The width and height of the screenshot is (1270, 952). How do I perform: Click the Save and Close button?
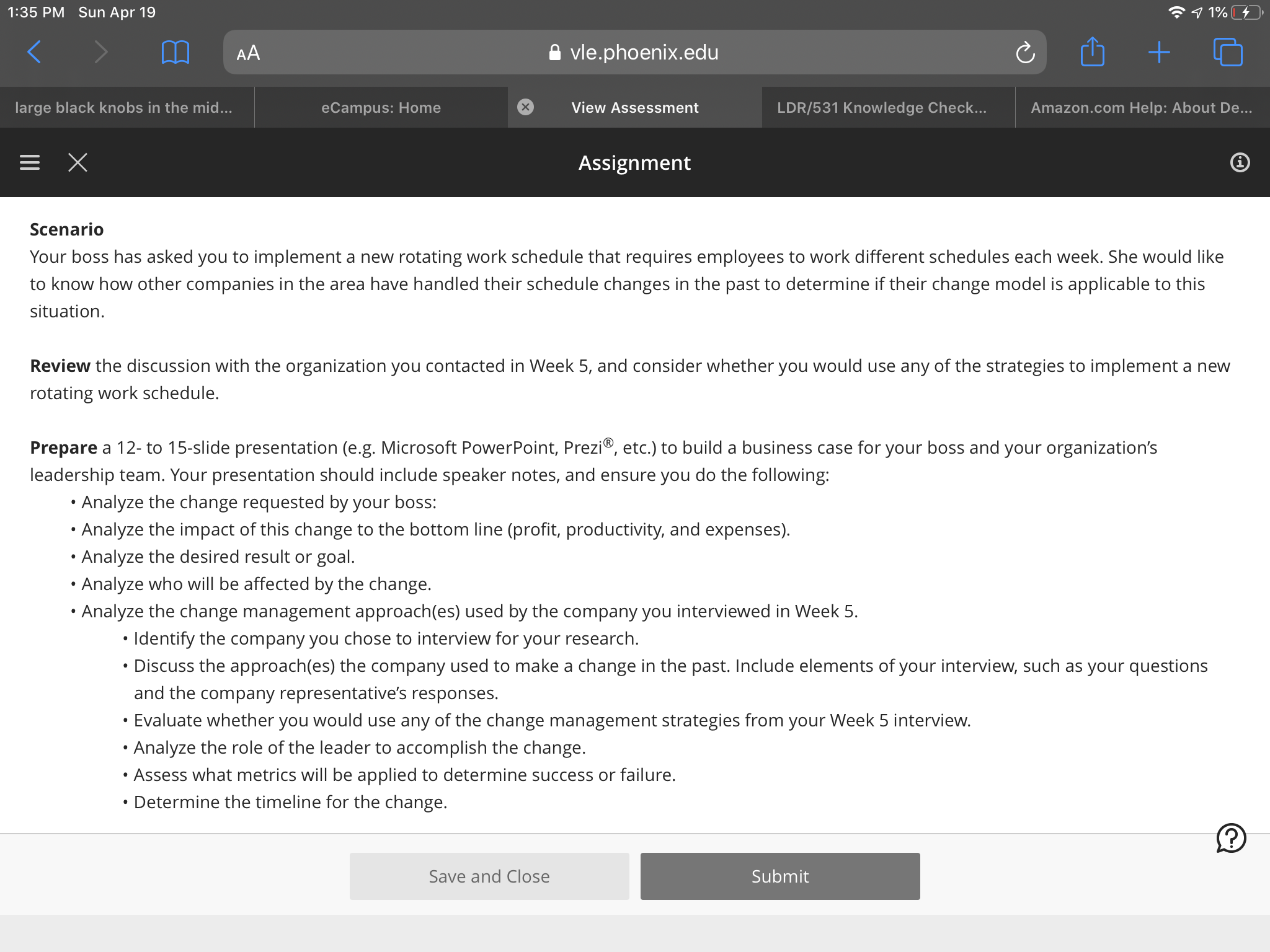(489, 876)
